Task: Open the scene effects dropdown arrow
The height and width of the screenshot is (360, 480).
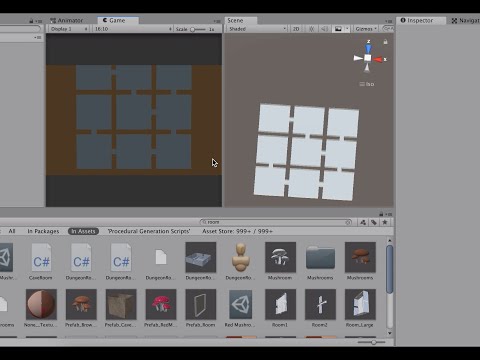Action: [x=347, y=29]
